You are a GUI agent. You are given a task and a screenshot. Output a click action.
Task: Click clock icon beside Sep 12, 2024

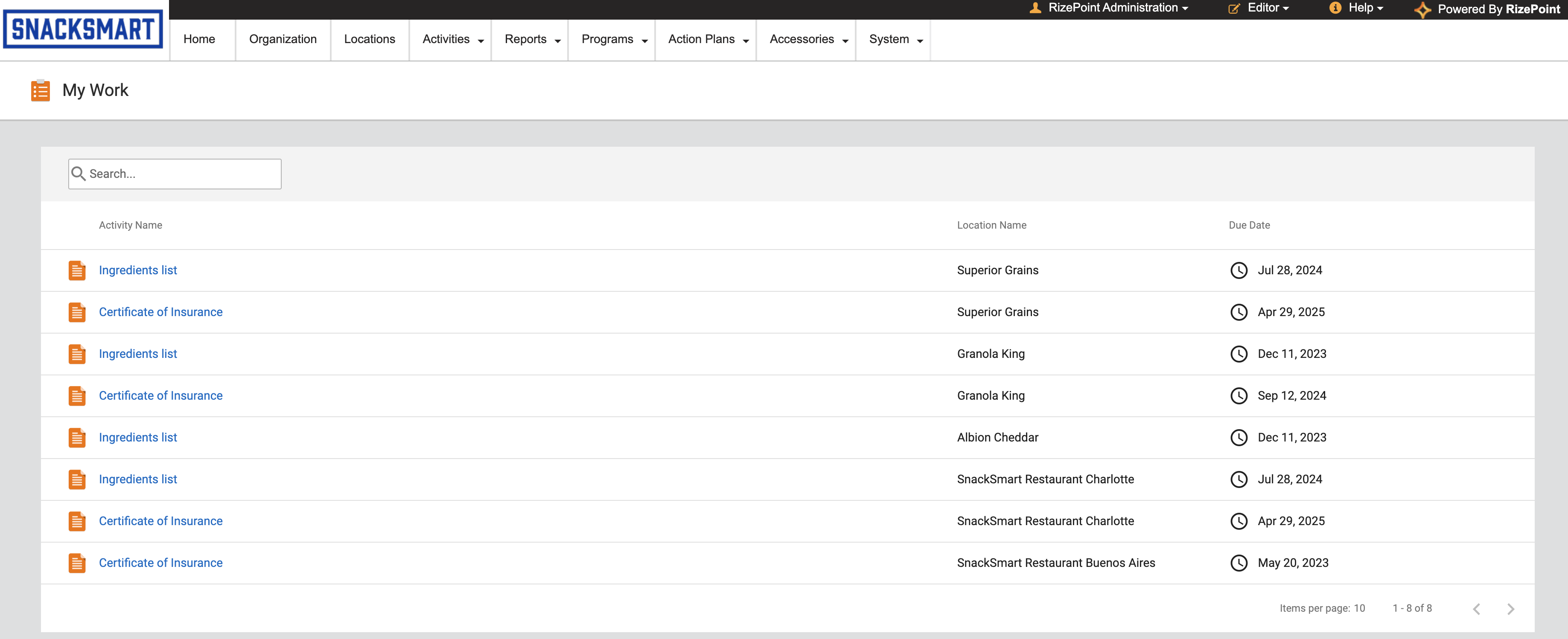[1239, 395]
